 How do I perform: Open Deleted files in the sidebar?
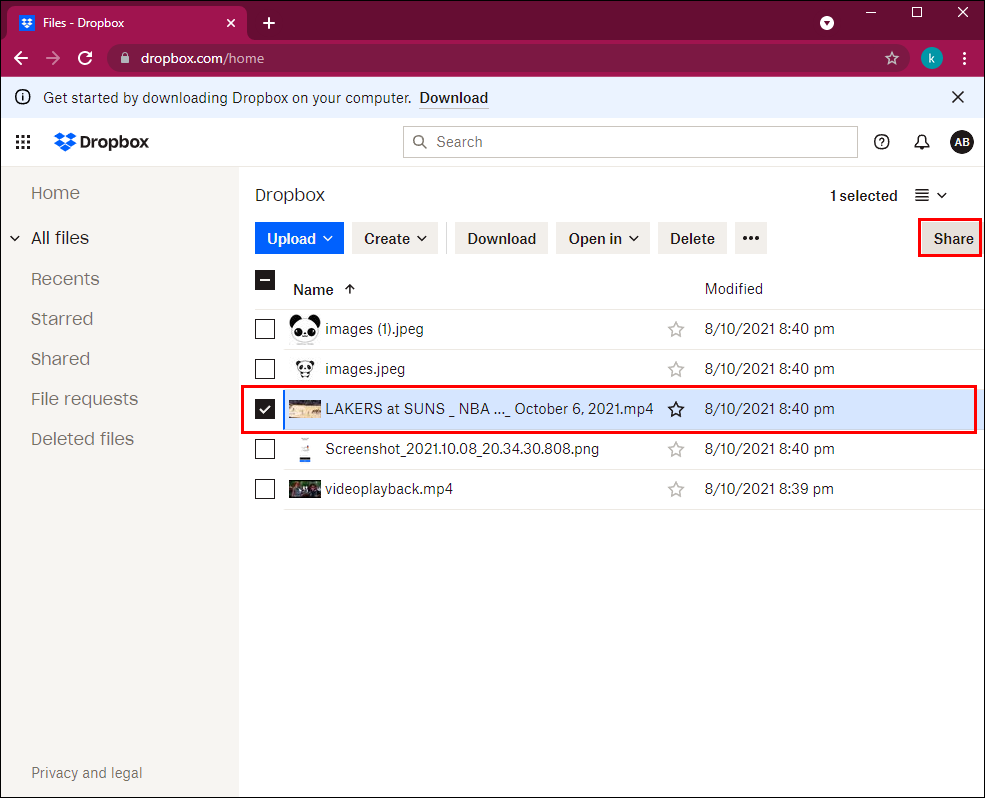tap(83, 439)
